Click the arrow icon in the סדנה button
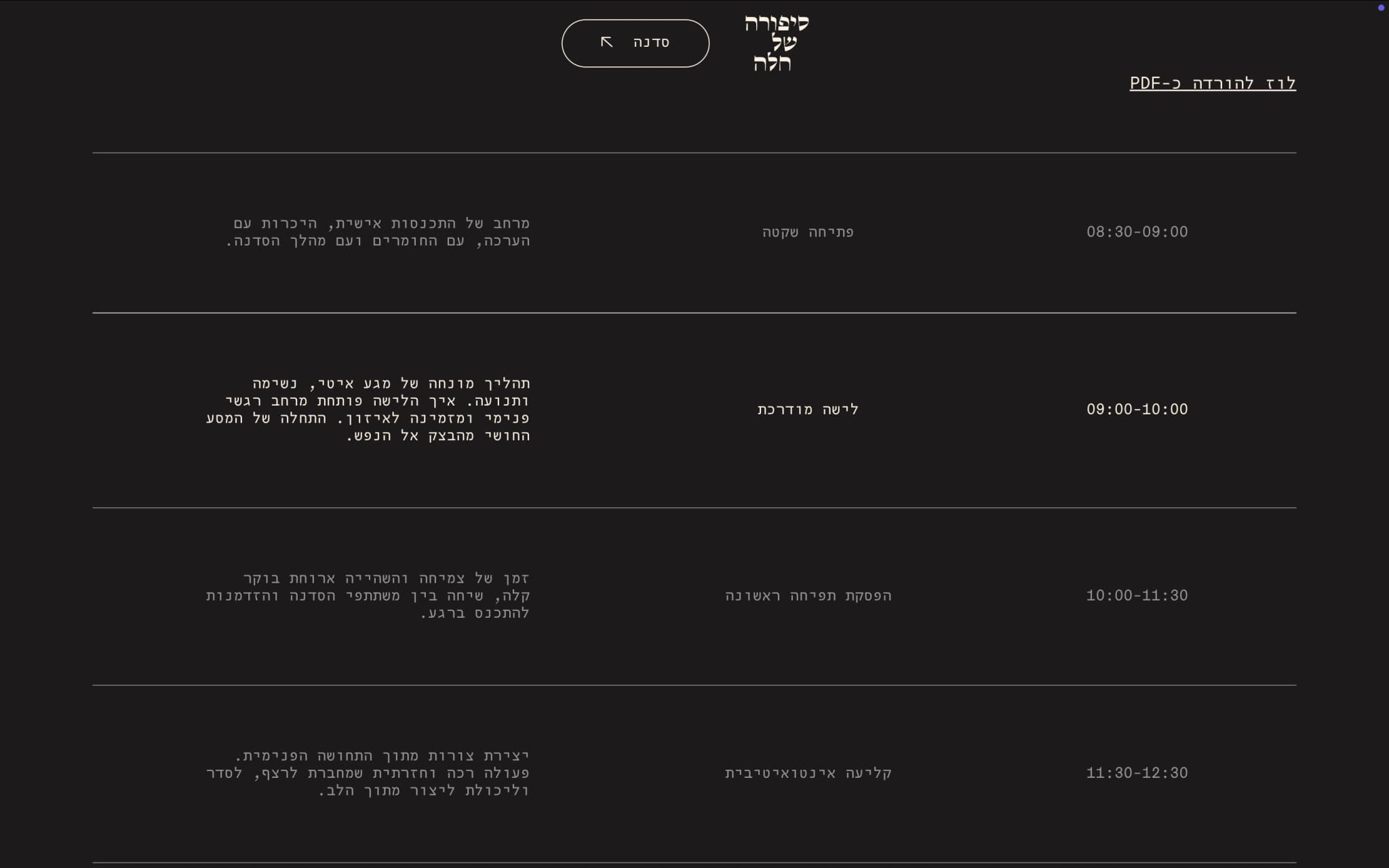Image resolution: width=1389 pixels, height=868 pixels. [x=607, y=42]
